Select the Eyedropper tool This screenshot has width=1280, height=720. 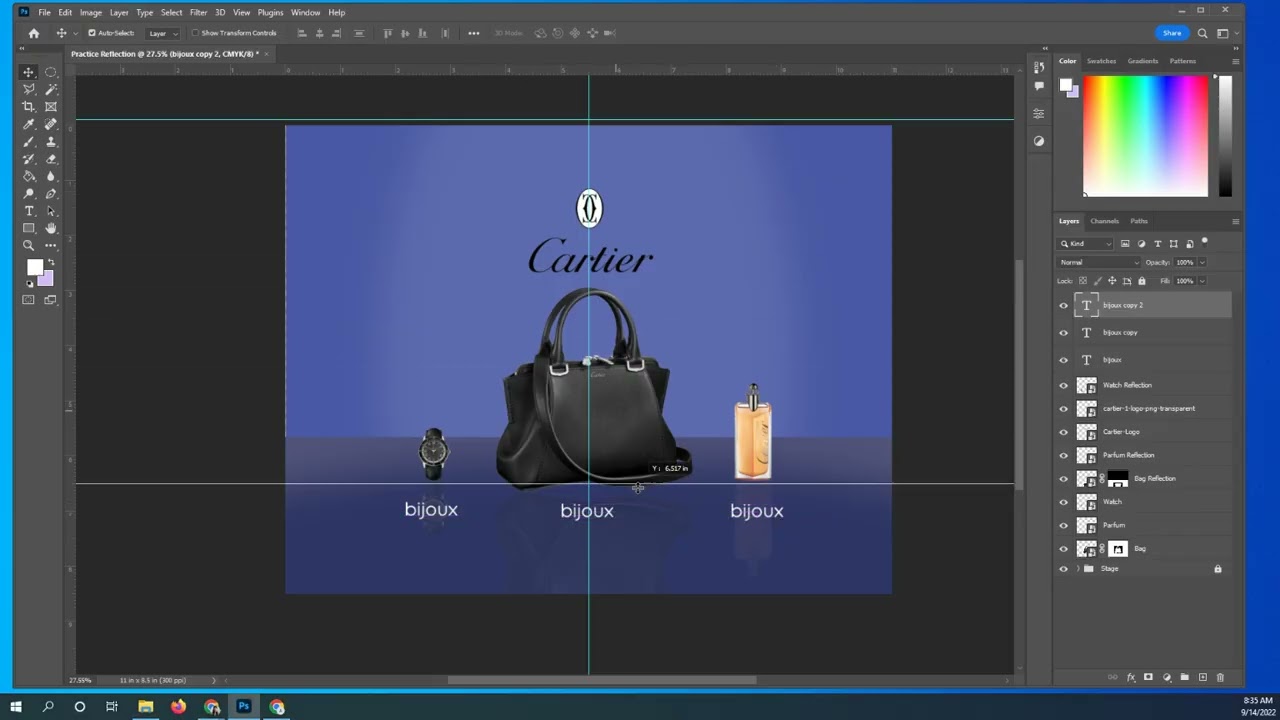coord(28,124)
